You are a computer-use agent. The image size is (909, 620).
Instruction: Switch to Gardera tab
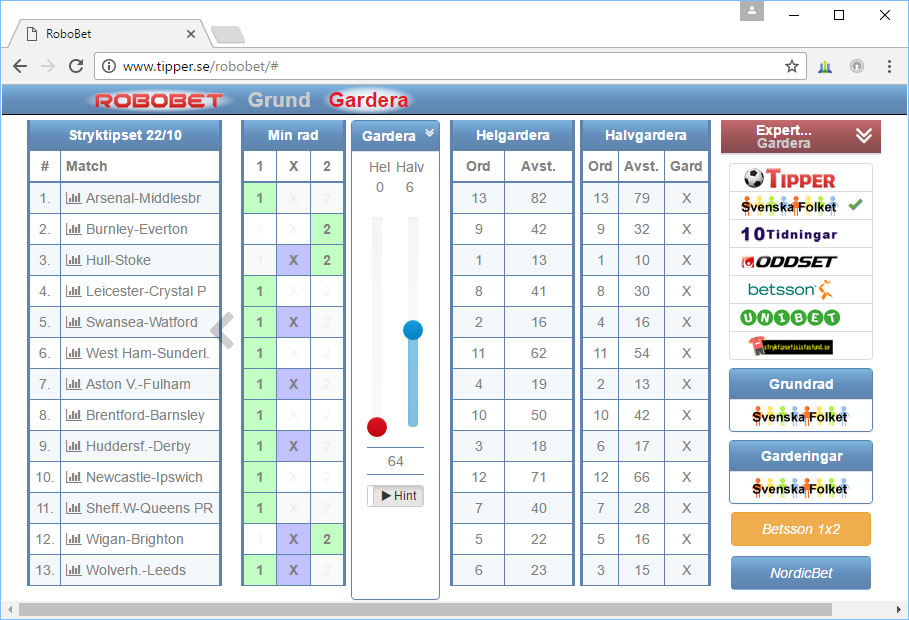pos(369,100)
